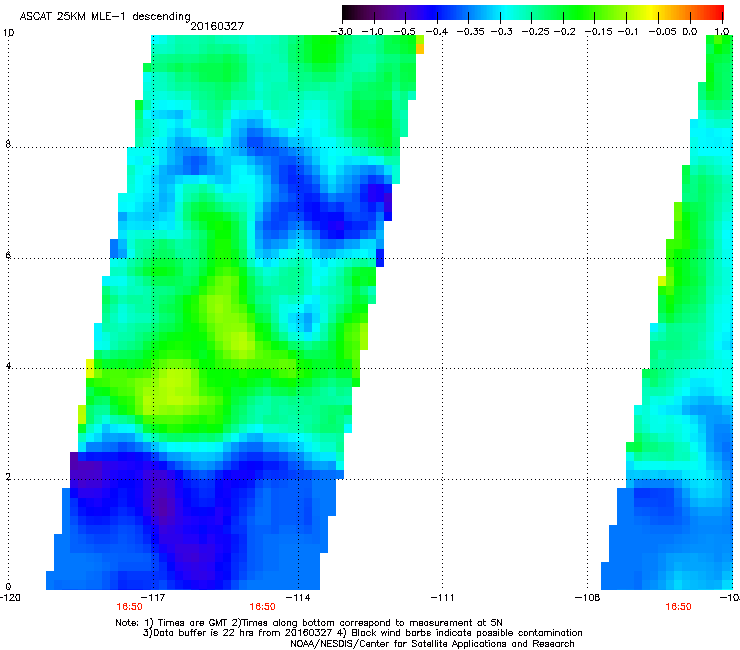
Task: Click the color bar label -0.3
Action: 501,32
